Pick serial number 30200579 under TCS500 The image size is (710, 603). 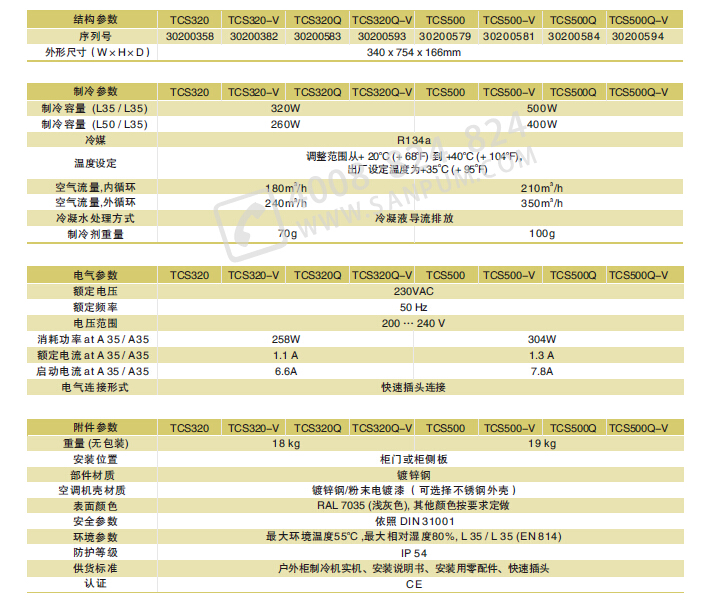445,36
